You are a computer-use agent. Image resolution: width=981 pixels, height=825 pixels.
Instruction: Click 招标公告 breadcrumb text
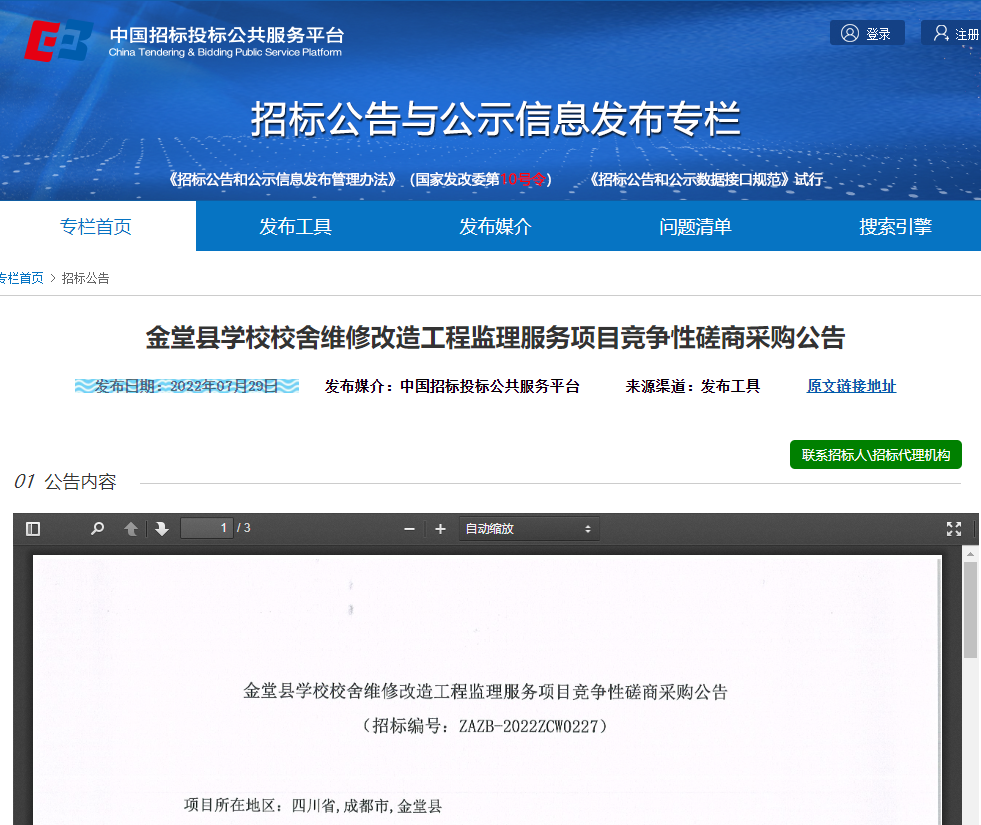pyautogui.click(x=86, y=278)
